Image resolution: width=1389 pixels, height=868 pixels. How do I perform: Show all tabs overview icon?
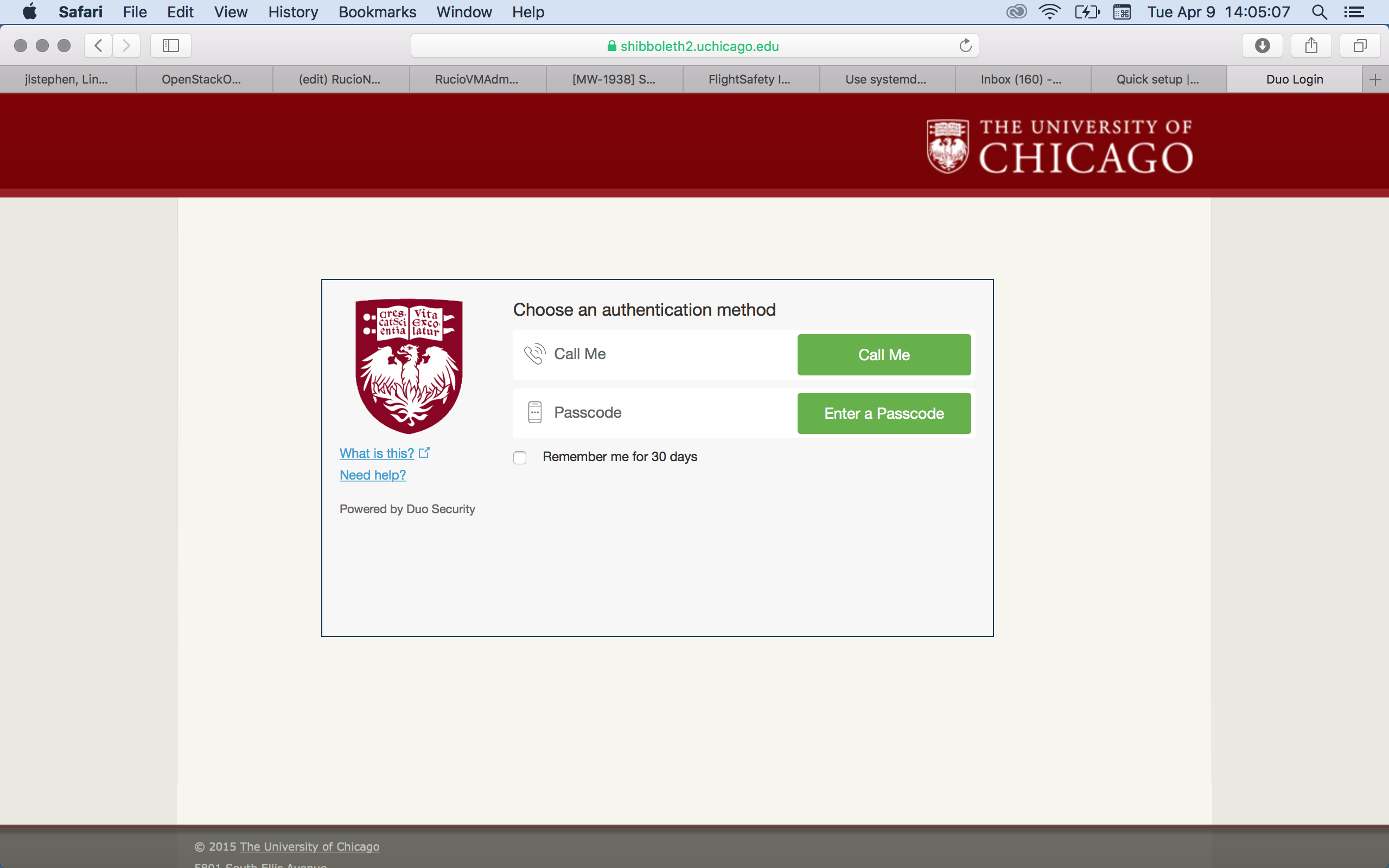pyautogui.click(x=1359, y=46)
